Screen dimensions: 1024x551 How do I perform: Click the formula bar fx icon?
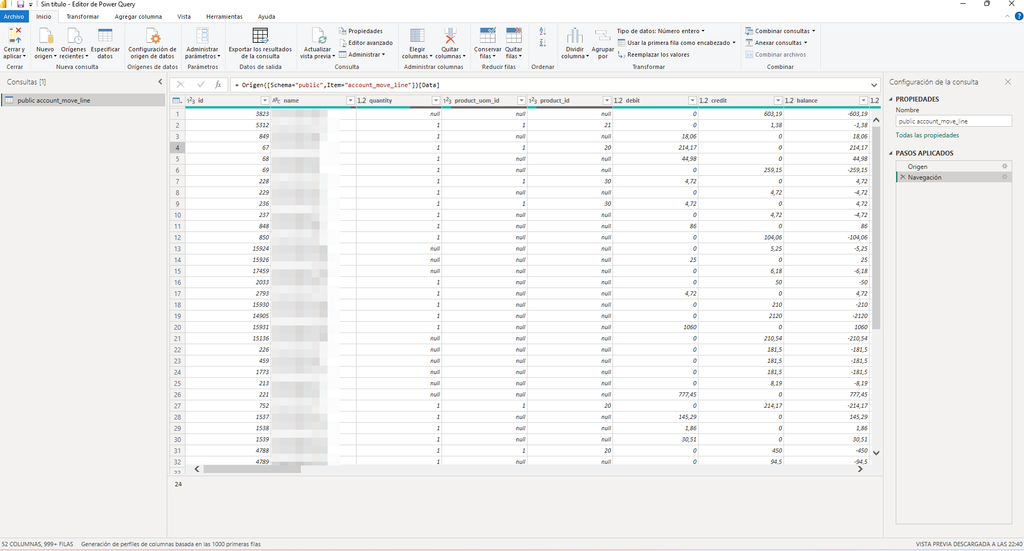[218, 85]
